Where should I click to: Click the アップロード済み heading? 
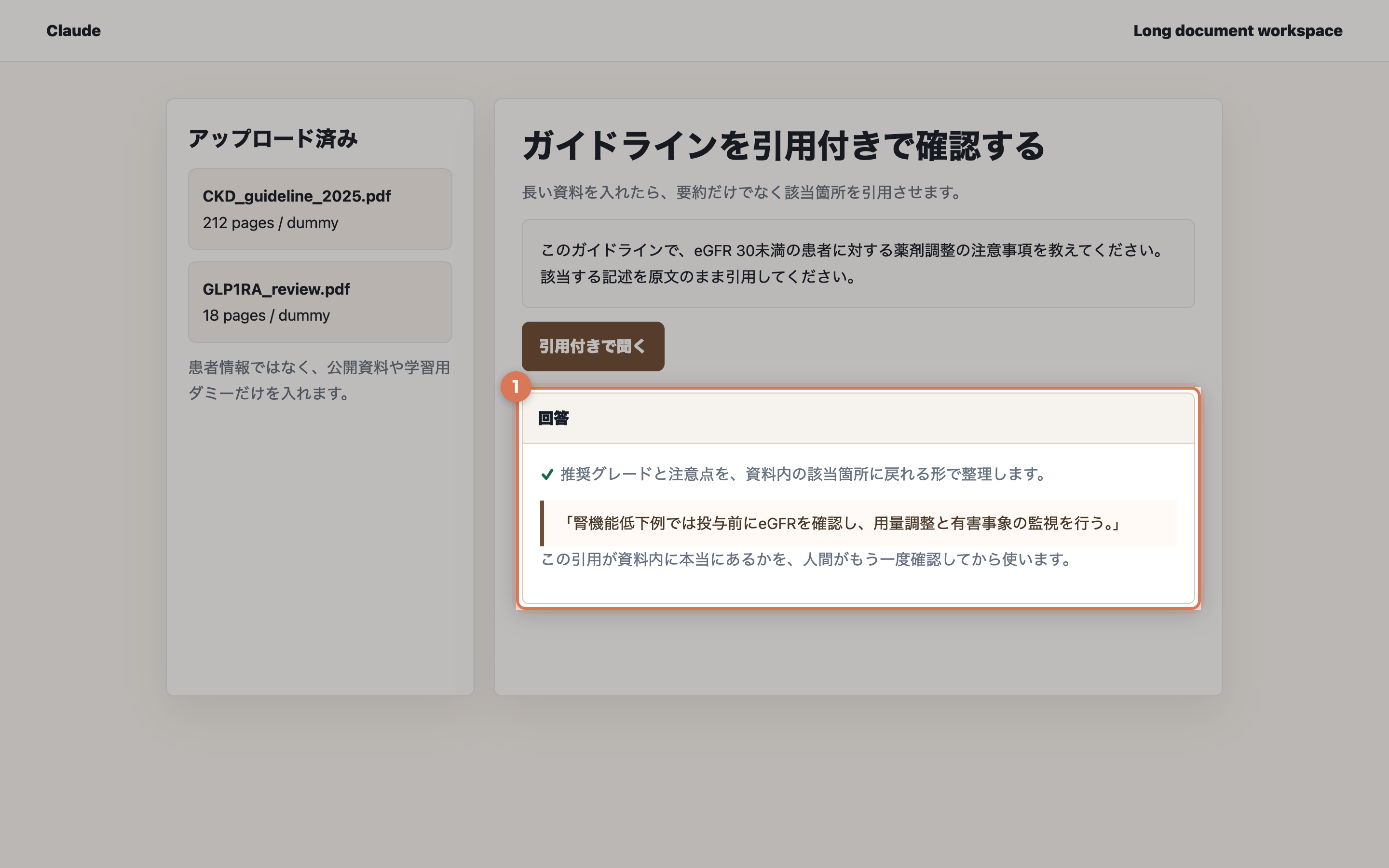point(273,139)
